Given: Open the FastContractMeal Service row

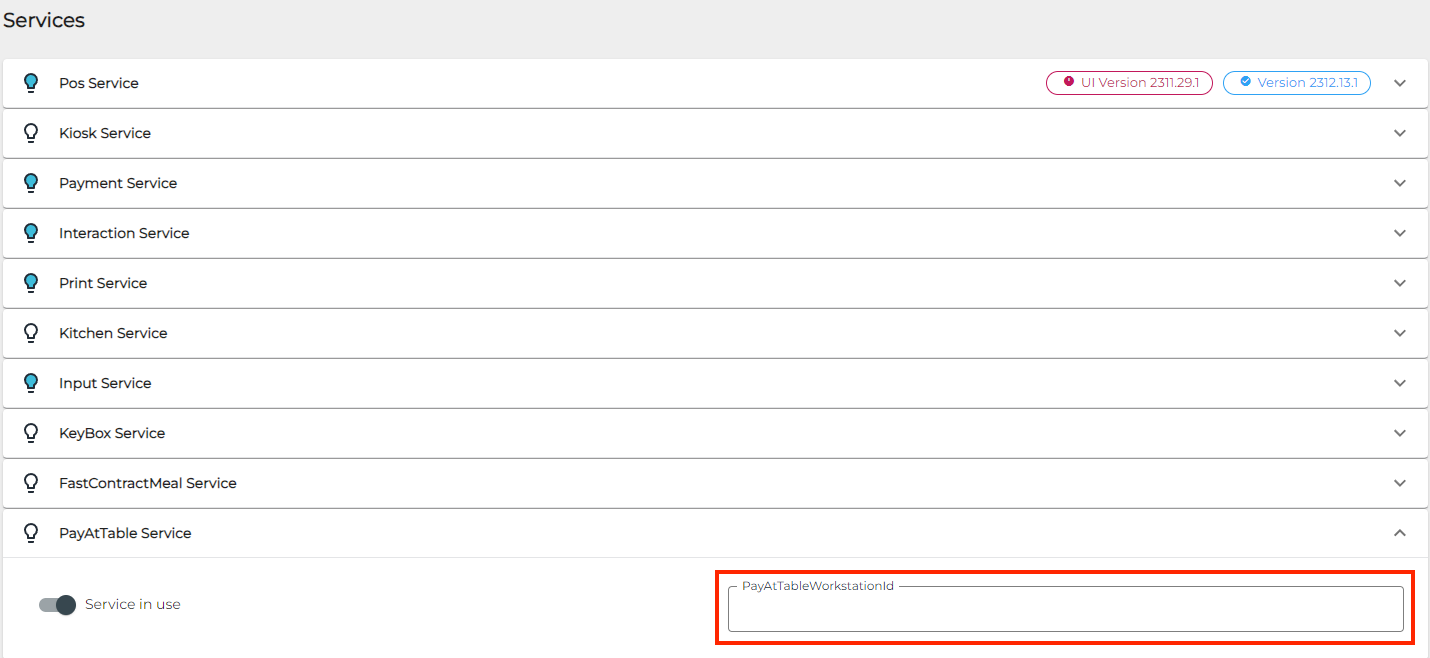Looking at the screenshot, I should tap(147, 483).
